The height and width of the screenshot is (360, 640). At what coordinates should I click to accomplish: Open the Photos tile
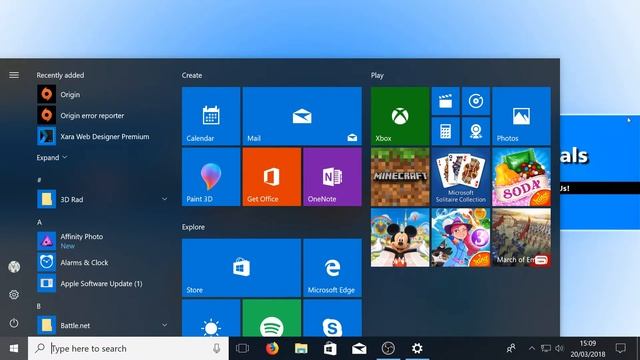click(x=521, y=116)
